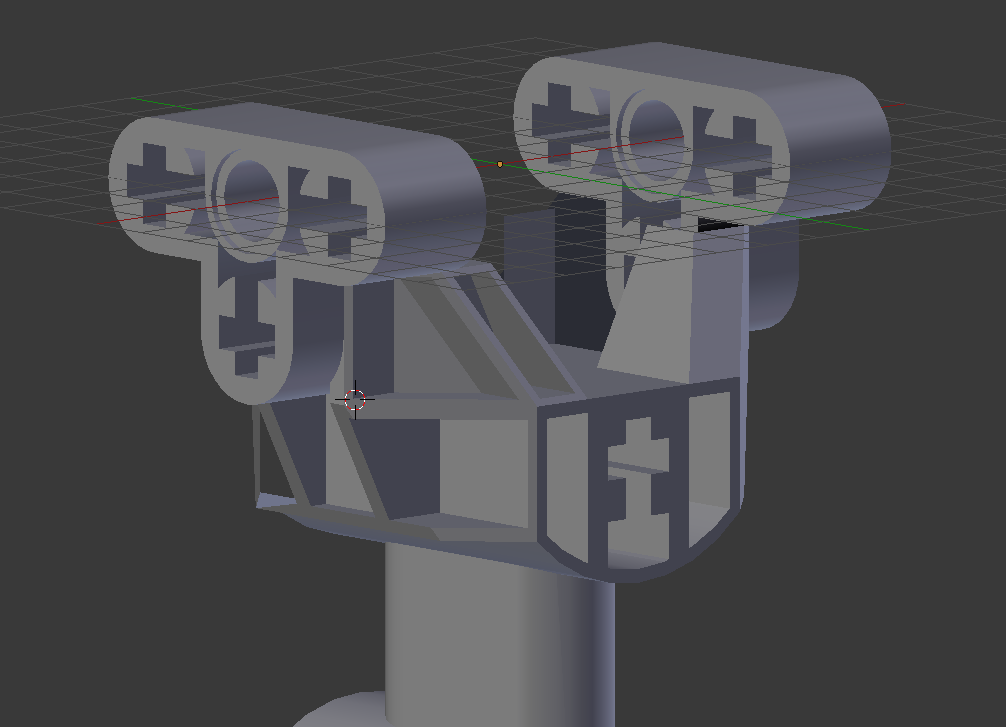Click the 3D cursor crosshair in viewport
Screen dimensions: 1006x727
355,400
